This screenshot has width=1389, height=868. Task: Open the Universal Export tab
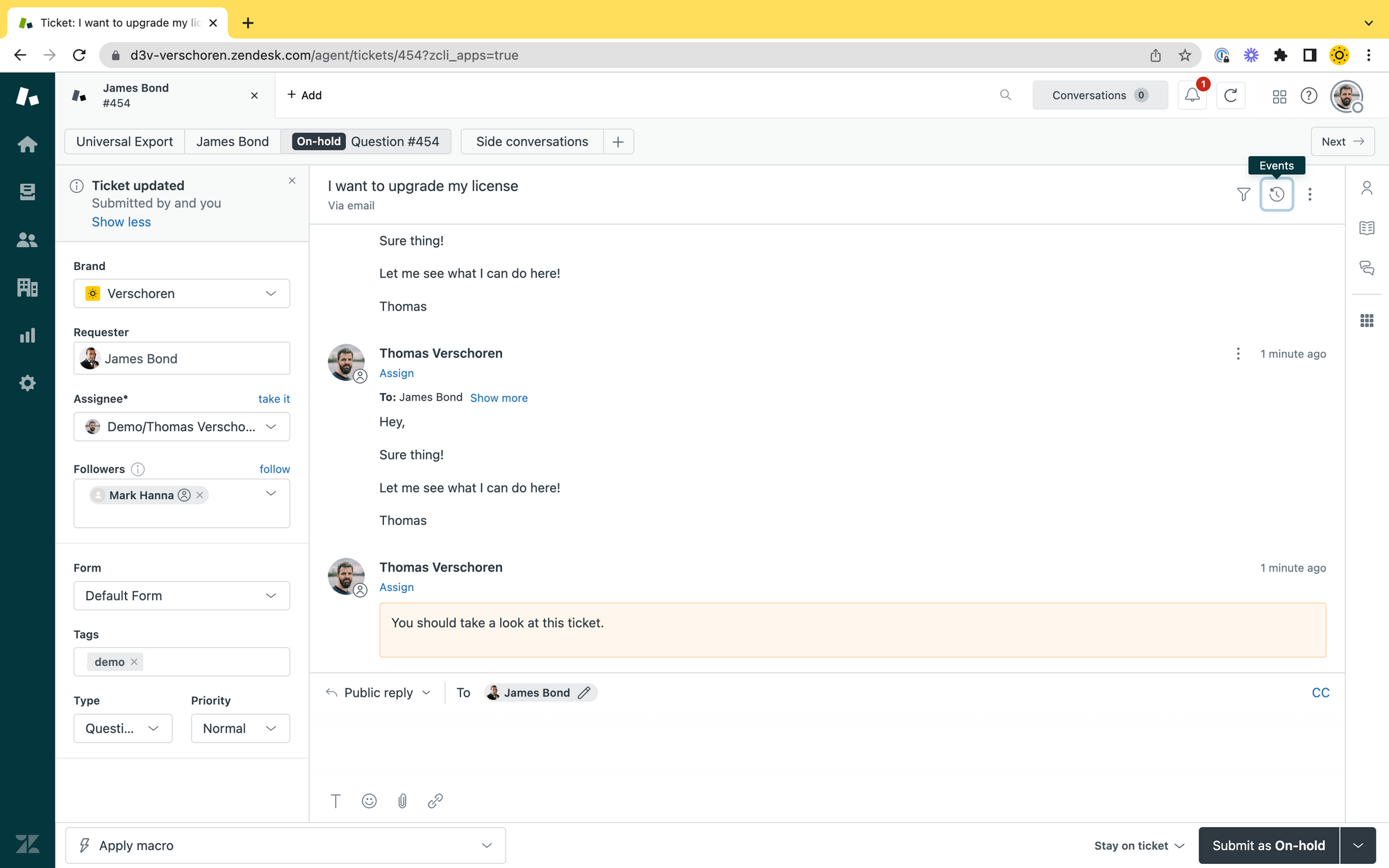(x=124, y=142)
